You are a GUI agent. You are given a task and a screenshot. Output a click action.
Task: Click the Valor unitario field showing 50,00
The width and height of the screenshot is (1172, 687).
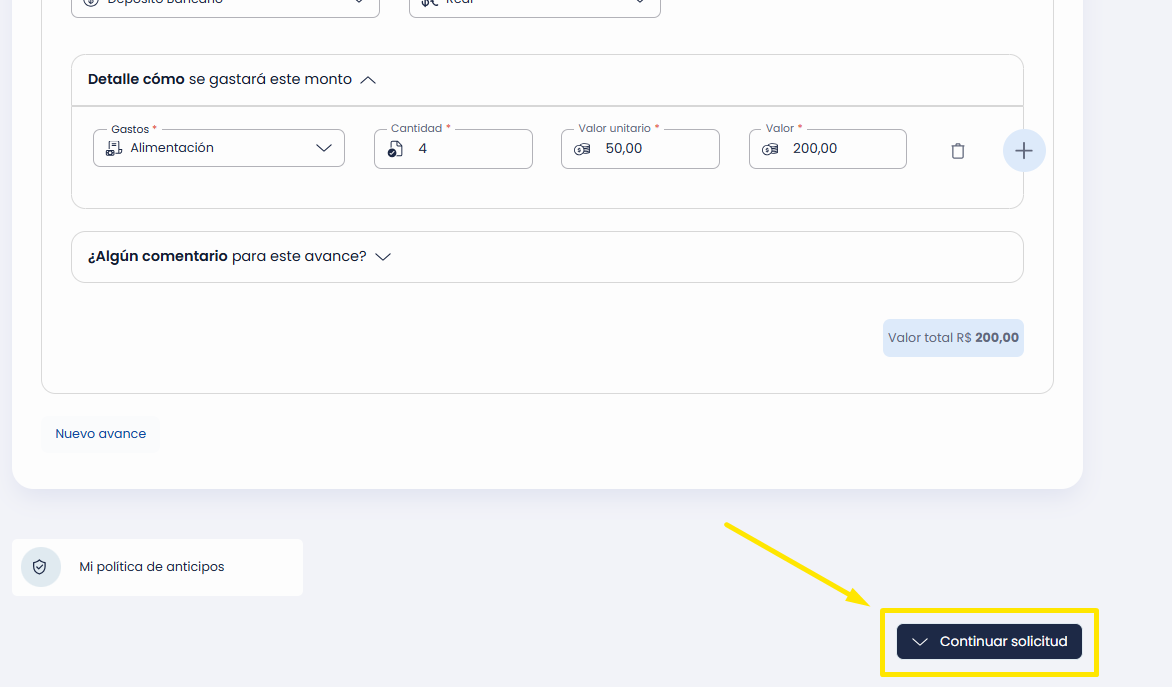(641, 149)
